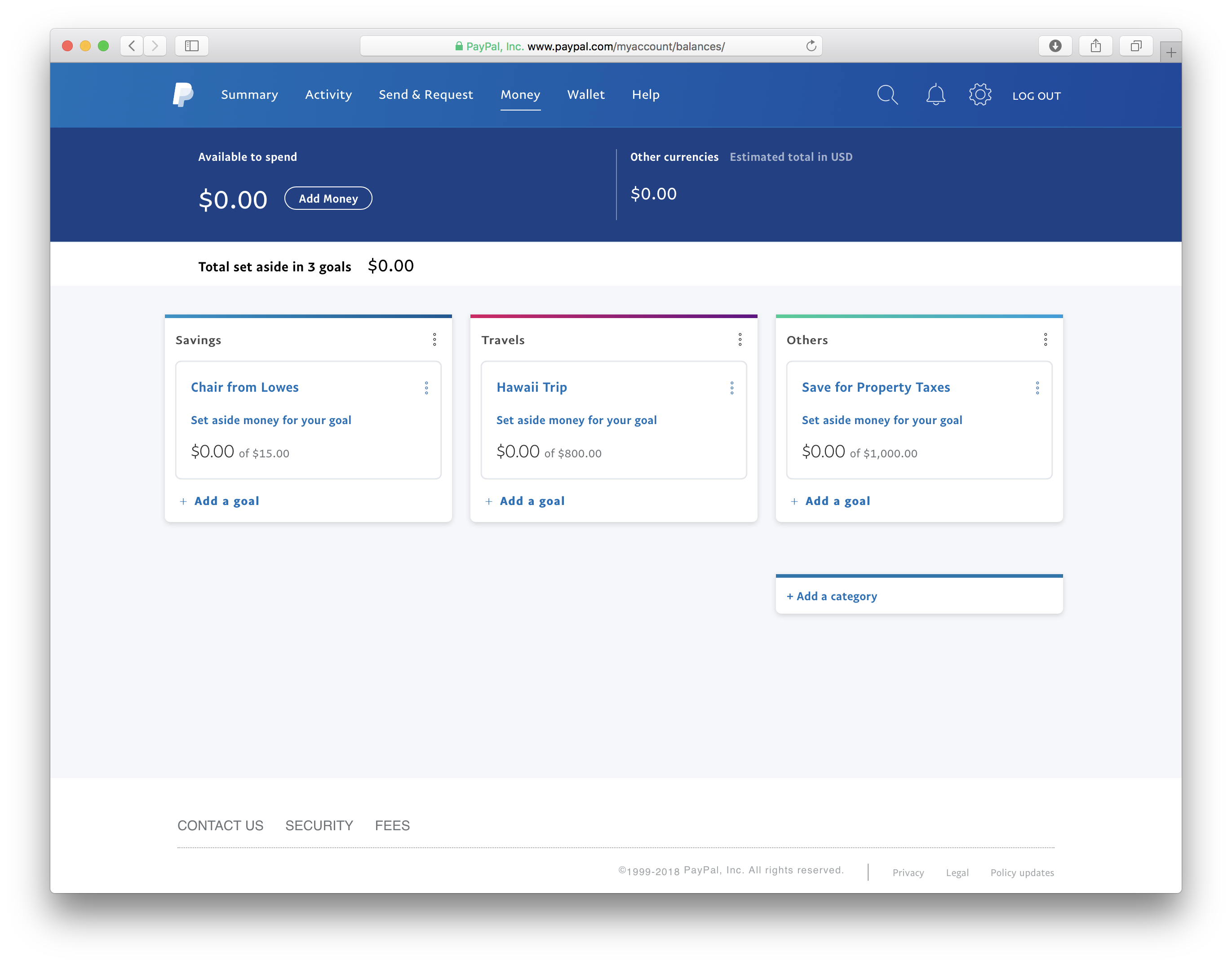Open Others category options menu
The image size is (1232, 965).
click(x=1045, y=340)
